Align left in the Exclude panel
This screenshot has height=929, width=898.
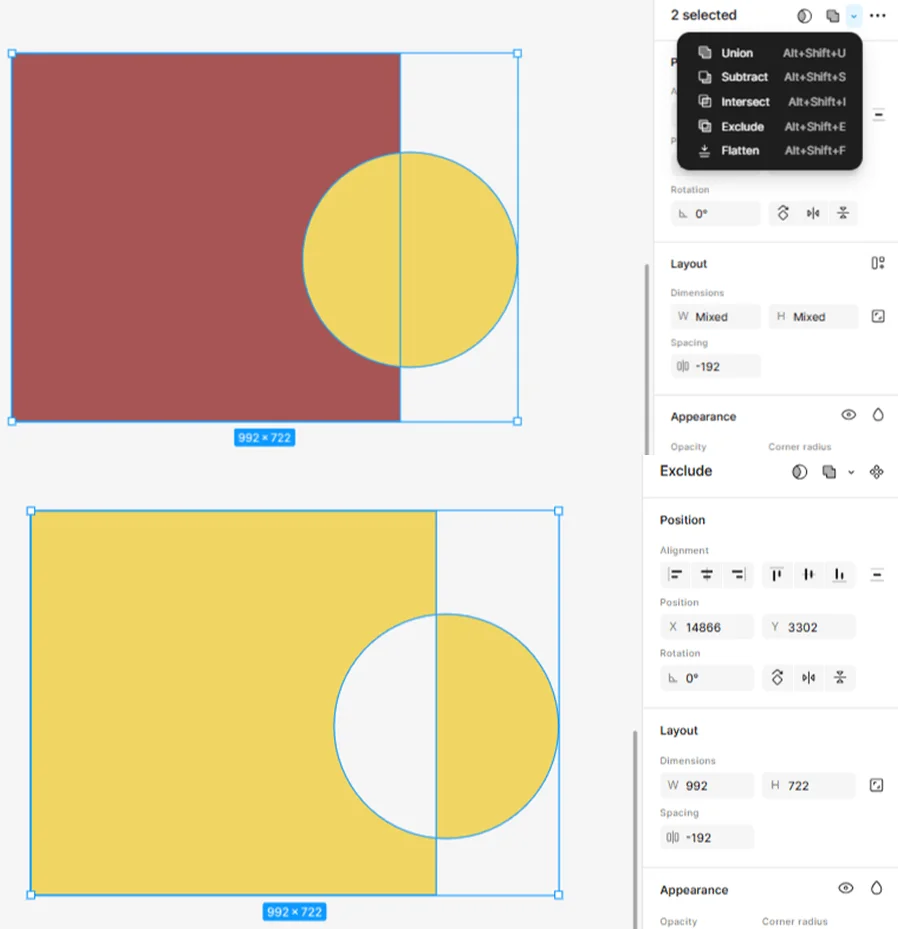tap(675, 574)
